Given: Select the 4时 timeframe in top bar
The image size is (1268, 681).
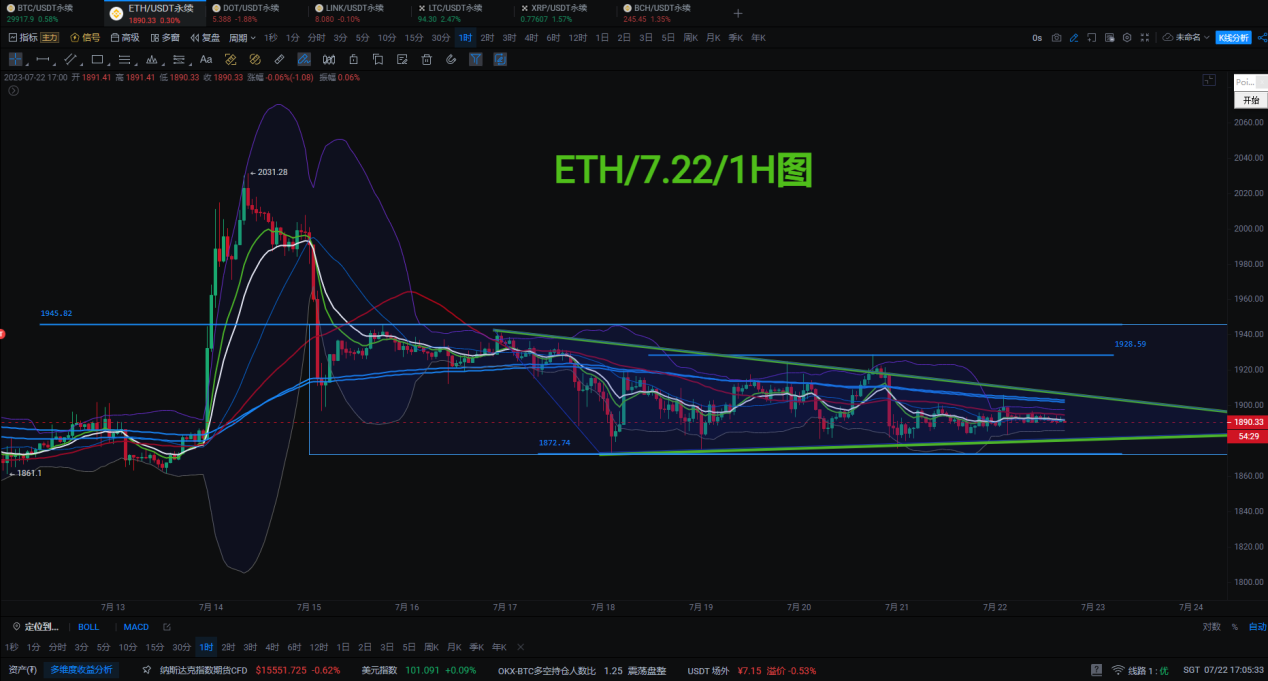Looking at the screenshot, I should [x=531, y=38].
